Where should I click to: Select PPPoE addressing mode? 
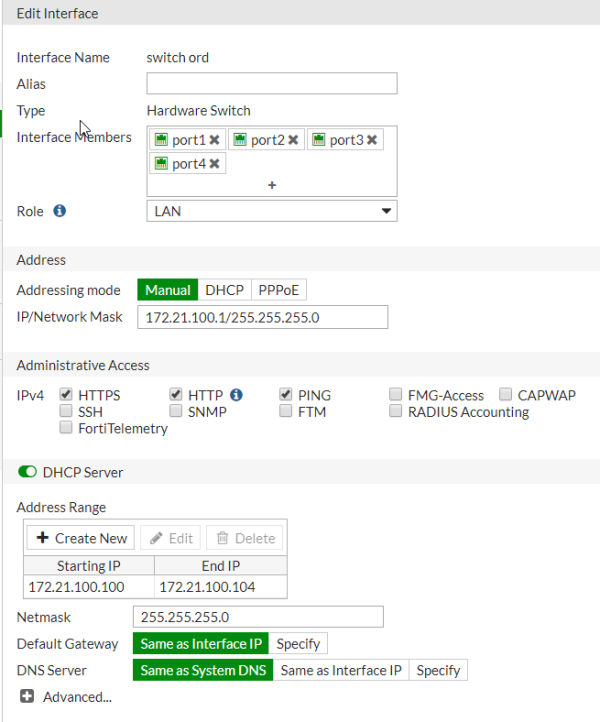tap(279, 290)
